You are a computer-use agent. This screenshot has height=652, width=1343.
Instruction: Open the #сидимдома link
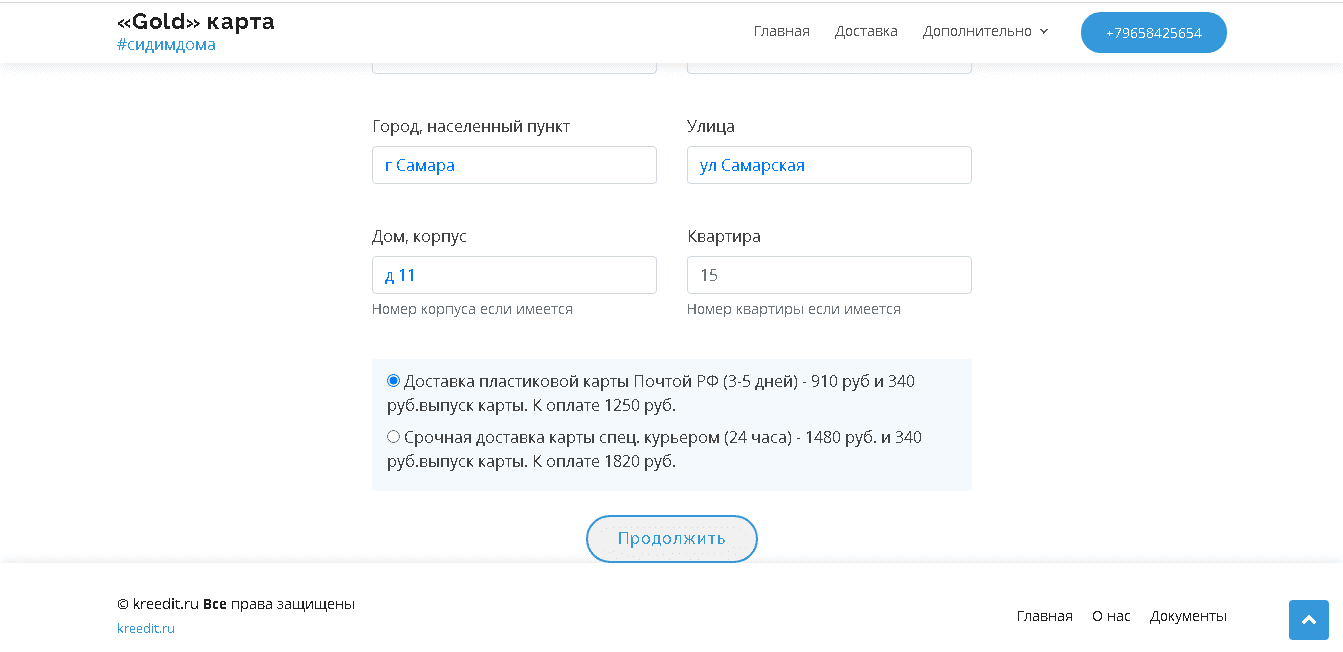click(x=166, y=43)
